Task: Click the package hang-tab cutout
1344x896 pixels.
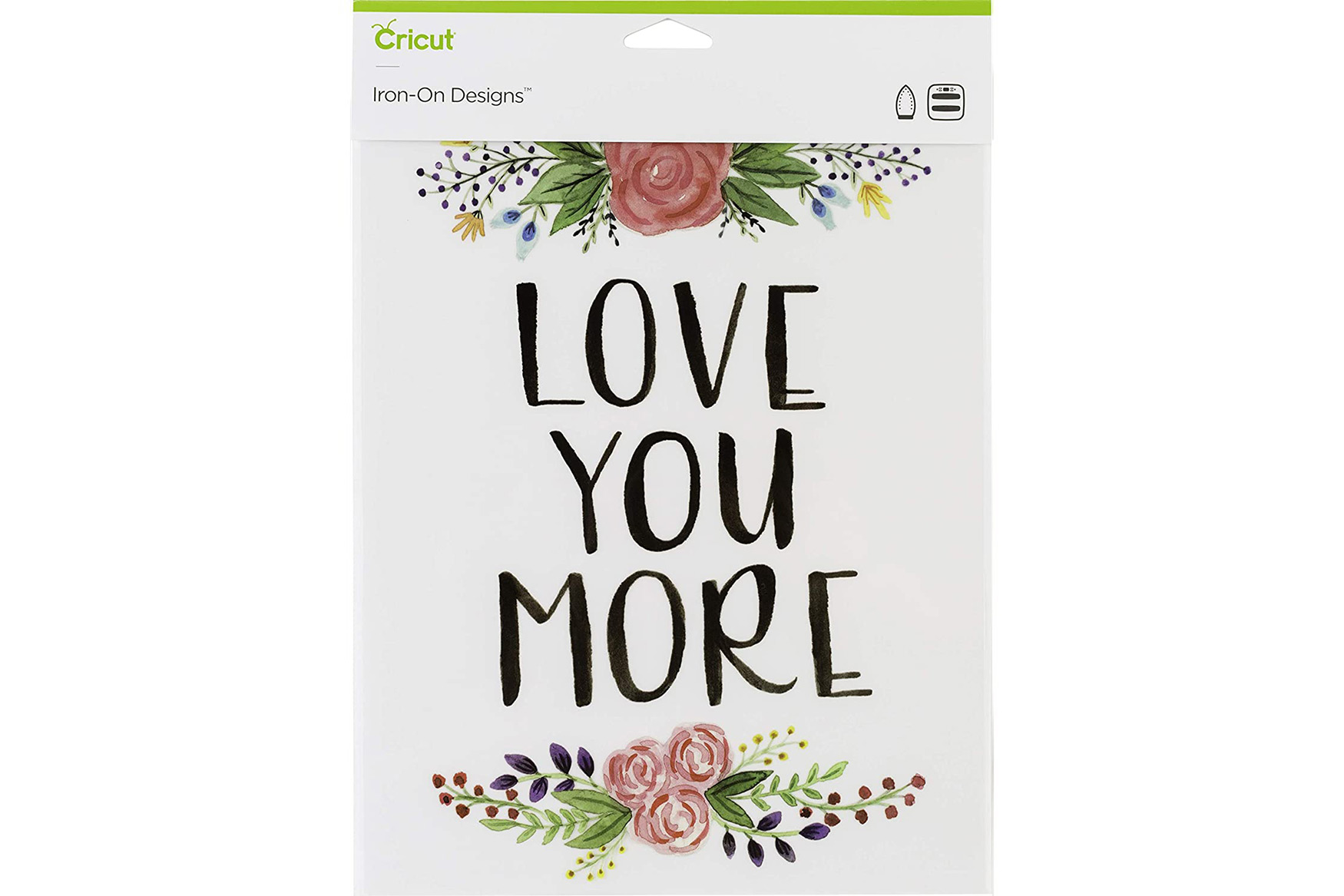Action: click(667, 34)
